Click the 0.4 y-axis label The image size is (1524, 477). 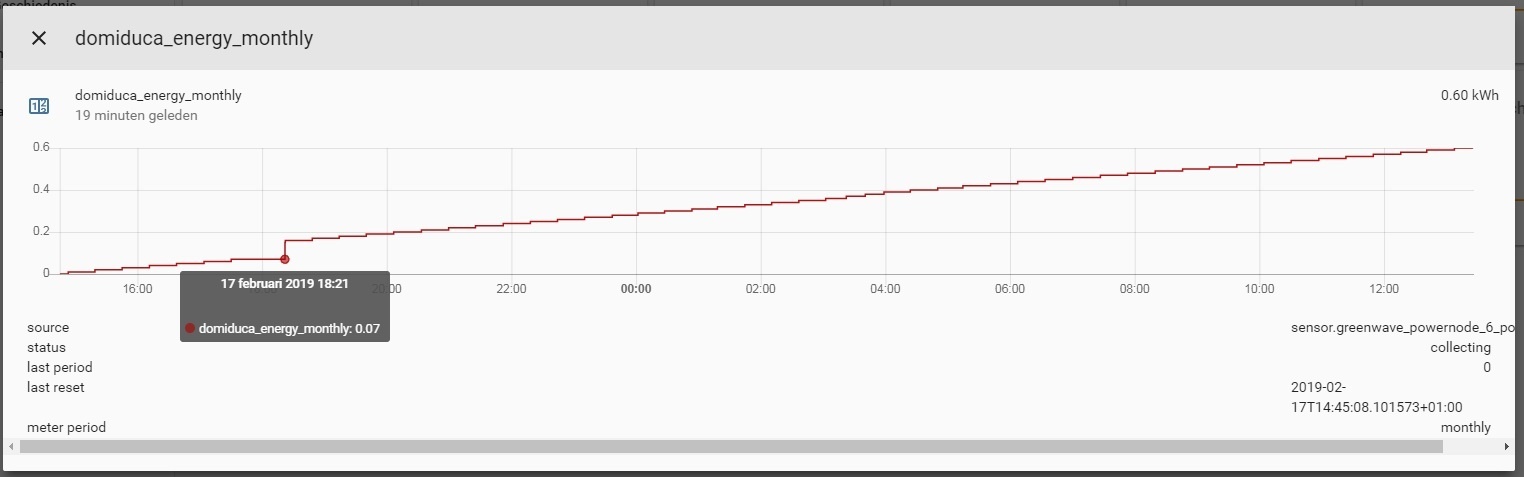tap(41, 190)
